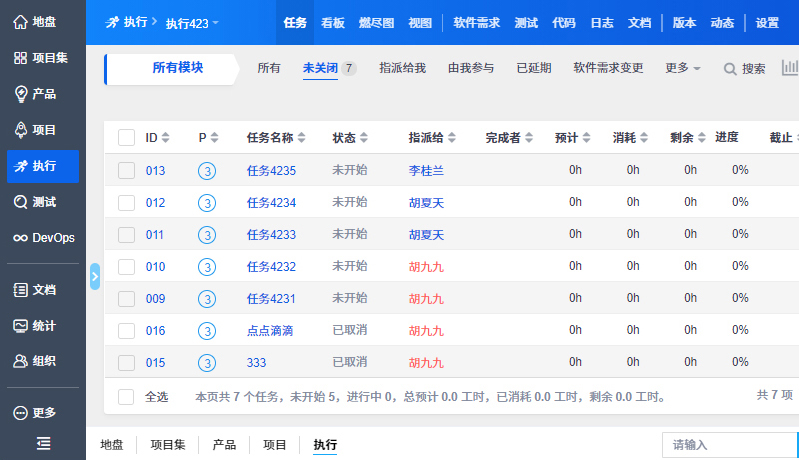Toggle the 全选 select-all checkbox in footer
The image size is (799, 460).
click(126, 397)
